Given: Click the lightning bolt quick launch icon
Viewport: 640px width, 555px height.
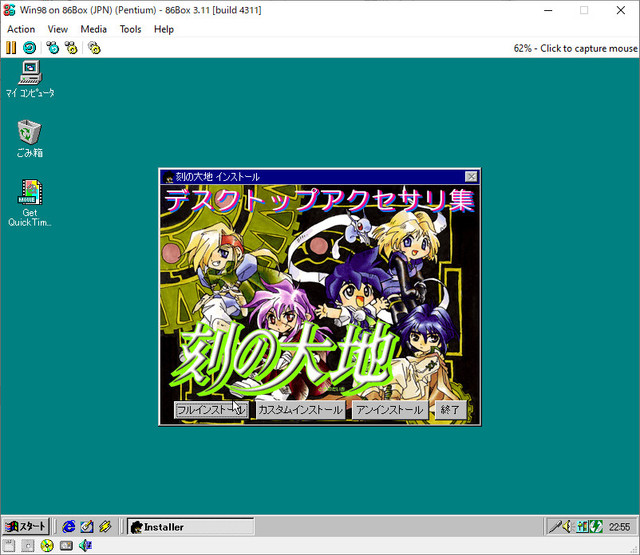Looking at the screenshot, I should pyautogui.click(x=105, y=527).
